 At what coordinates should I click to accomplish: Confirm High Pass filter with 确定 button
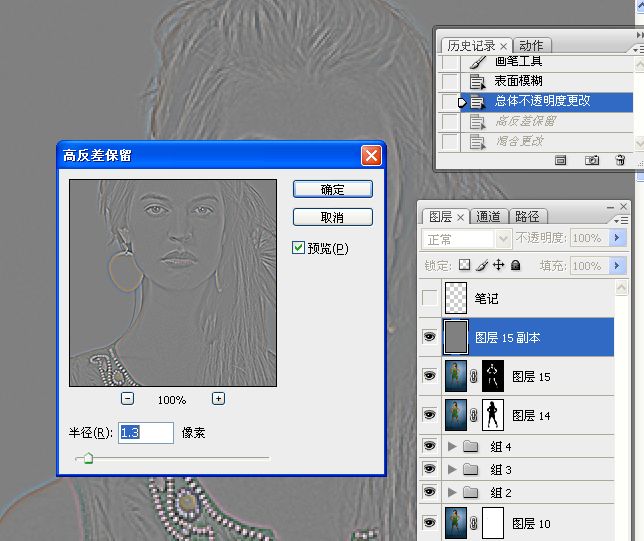click(x=333, y=189)
